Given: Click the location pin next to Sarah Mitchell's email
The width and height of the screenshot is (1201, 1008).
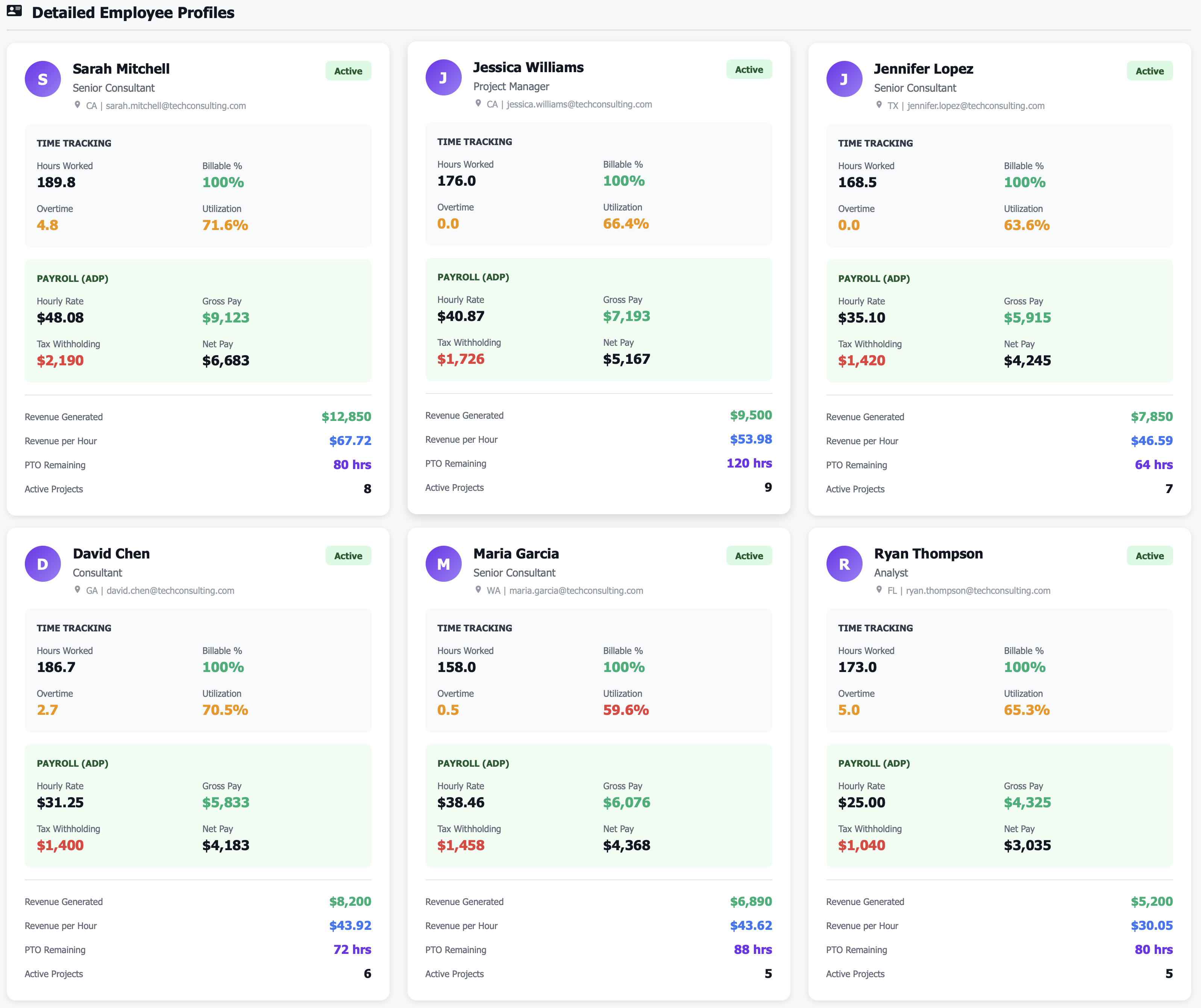Looking at the screenshot, I should [x=78, y=105].
